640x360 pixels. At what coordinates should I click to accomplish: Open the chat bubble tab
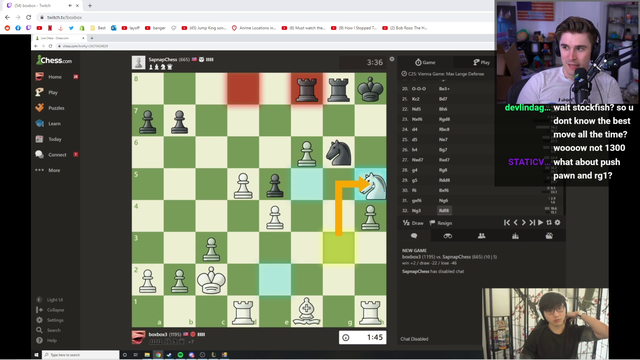pyautogui.click(x=414, y=236)
